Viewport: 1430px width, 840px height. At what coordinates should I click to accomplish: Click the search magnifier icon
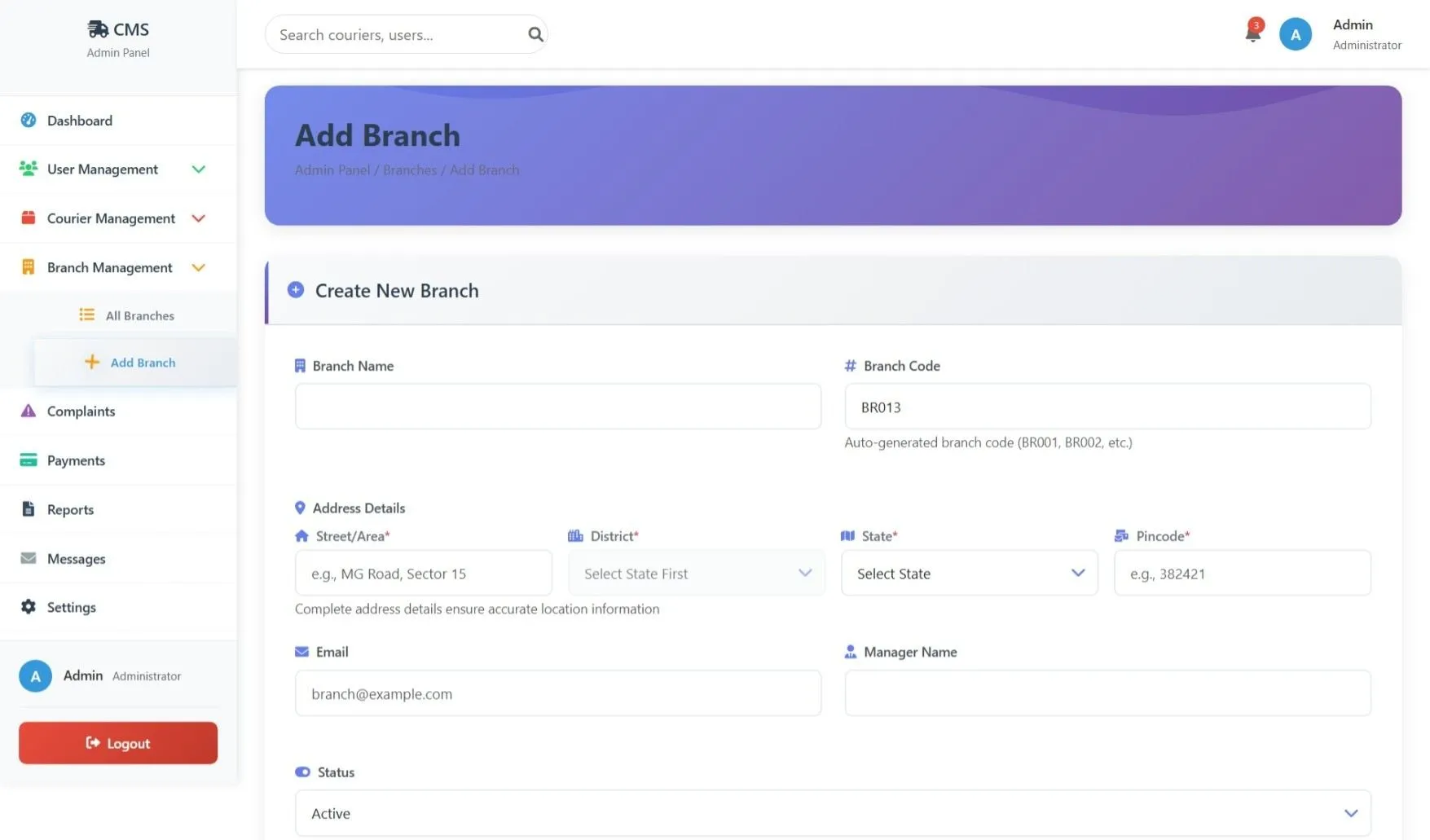535,34
